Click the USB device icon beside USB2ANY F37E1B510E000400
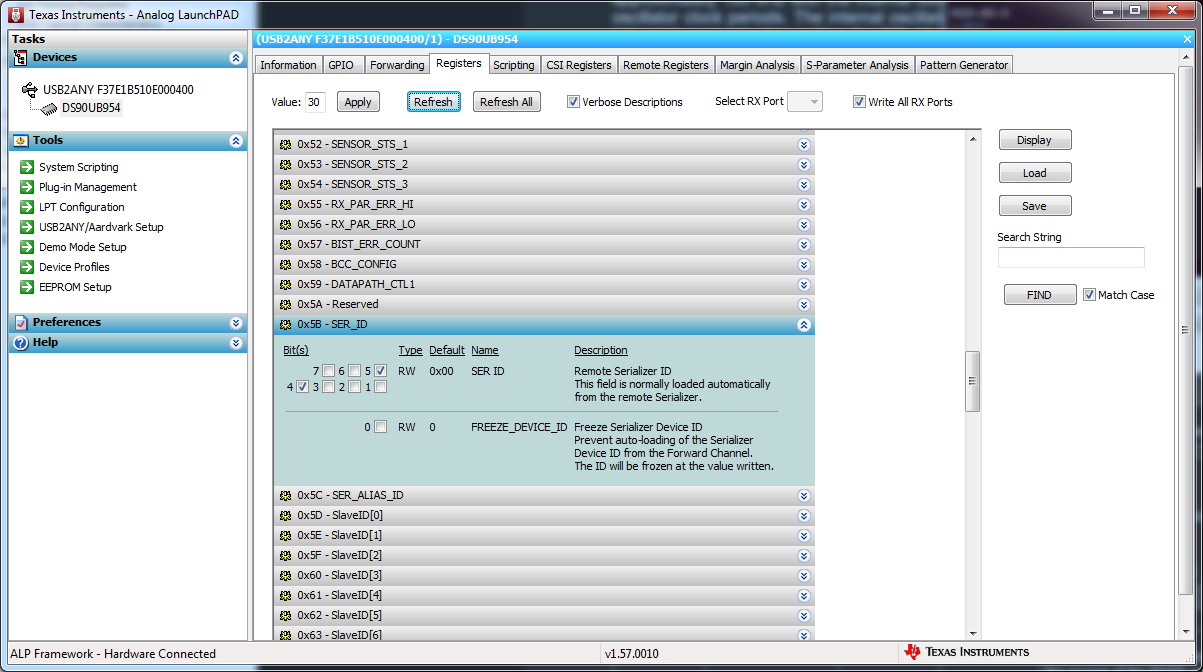The image size is (1203, 672). point(30,89)
